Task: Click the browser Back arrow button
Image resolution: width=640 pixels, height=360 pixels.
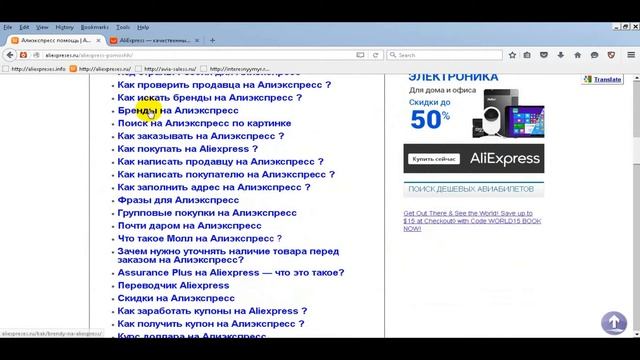Action: 10,55
